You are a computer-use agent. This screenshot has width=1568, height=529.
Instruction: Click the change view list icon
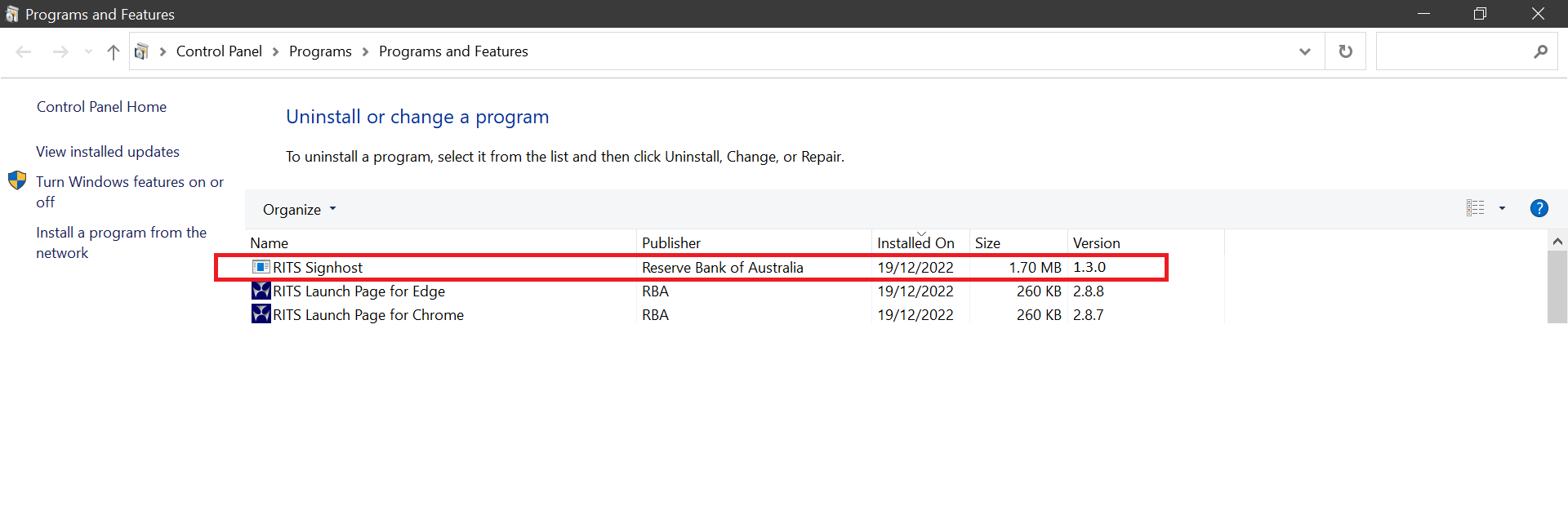[1475, 208]
